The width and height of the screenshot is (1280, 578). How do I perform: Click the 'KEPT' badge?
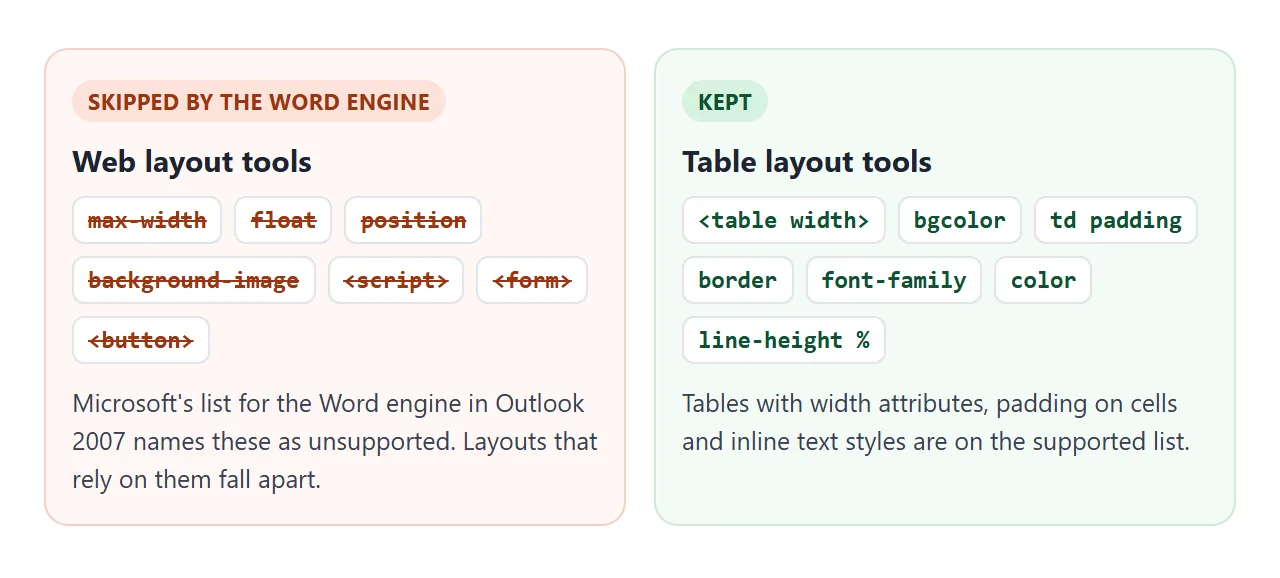point(725,101)
